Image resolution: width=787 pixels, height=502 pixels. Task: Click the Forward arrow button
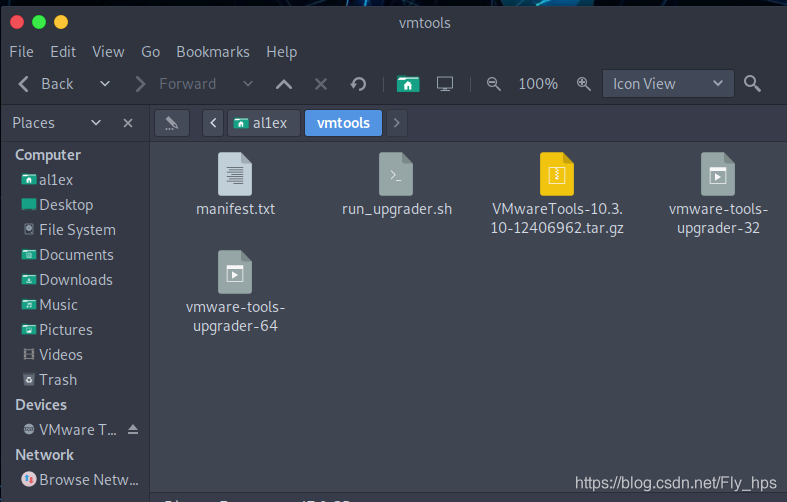[x=176, y=84]
